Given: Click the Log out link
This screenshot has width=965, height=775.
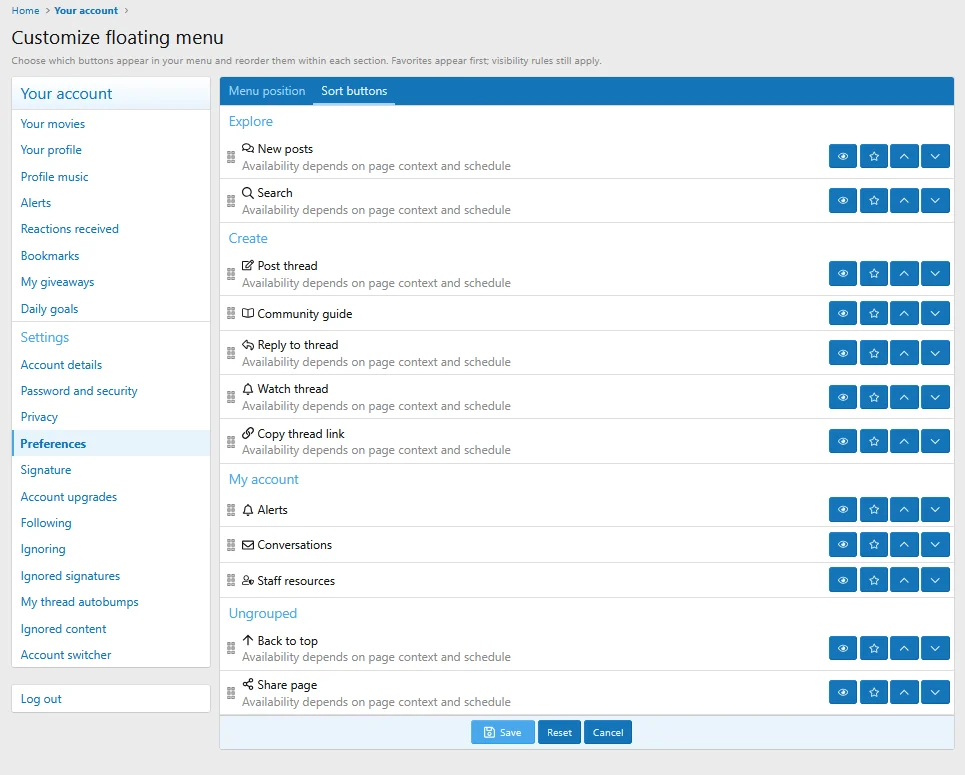Looking at the screenshot, I should (x=111, y=699).
